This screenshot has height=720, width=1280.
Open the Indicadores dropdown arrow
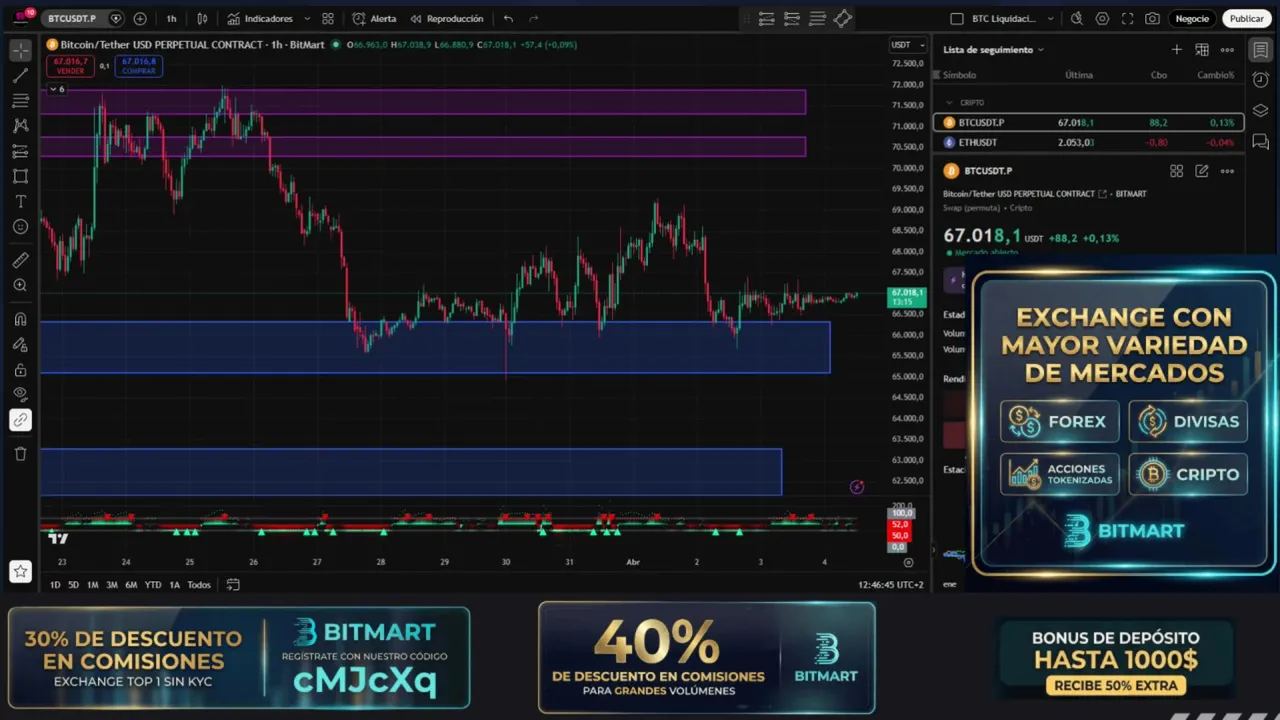tap(306, 18)
